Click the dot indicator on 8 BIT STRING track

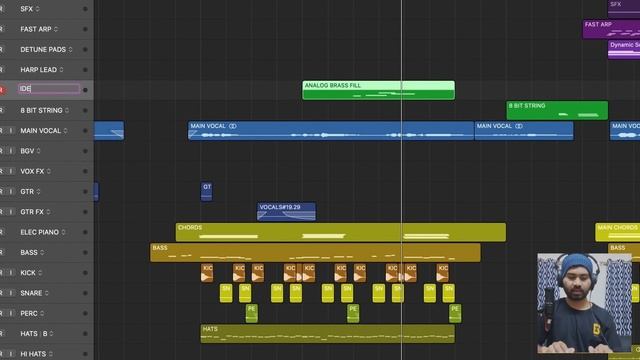85,110
